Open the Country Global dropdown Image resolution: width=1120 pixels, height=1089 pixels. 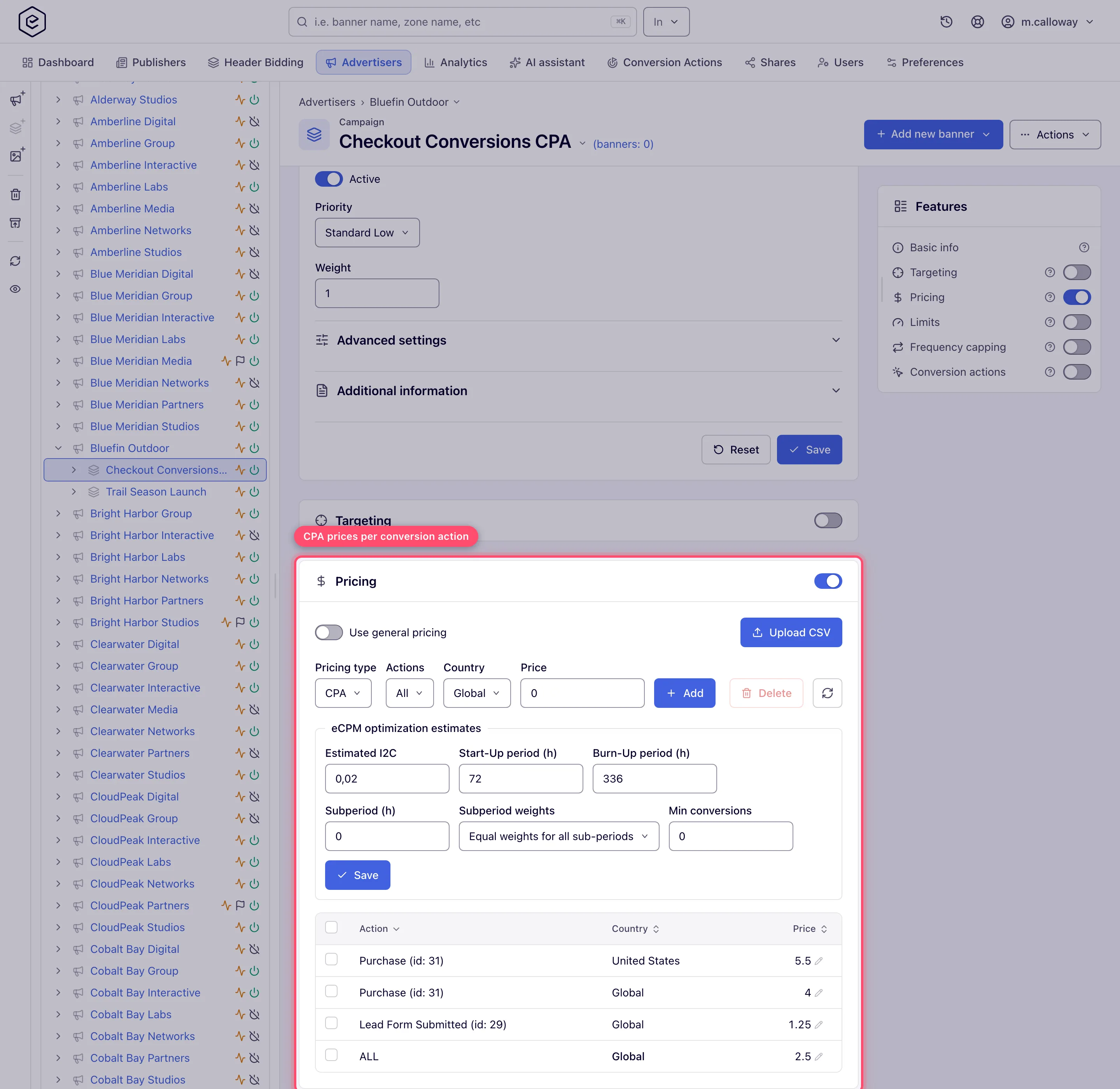click(x=476, y=693)
